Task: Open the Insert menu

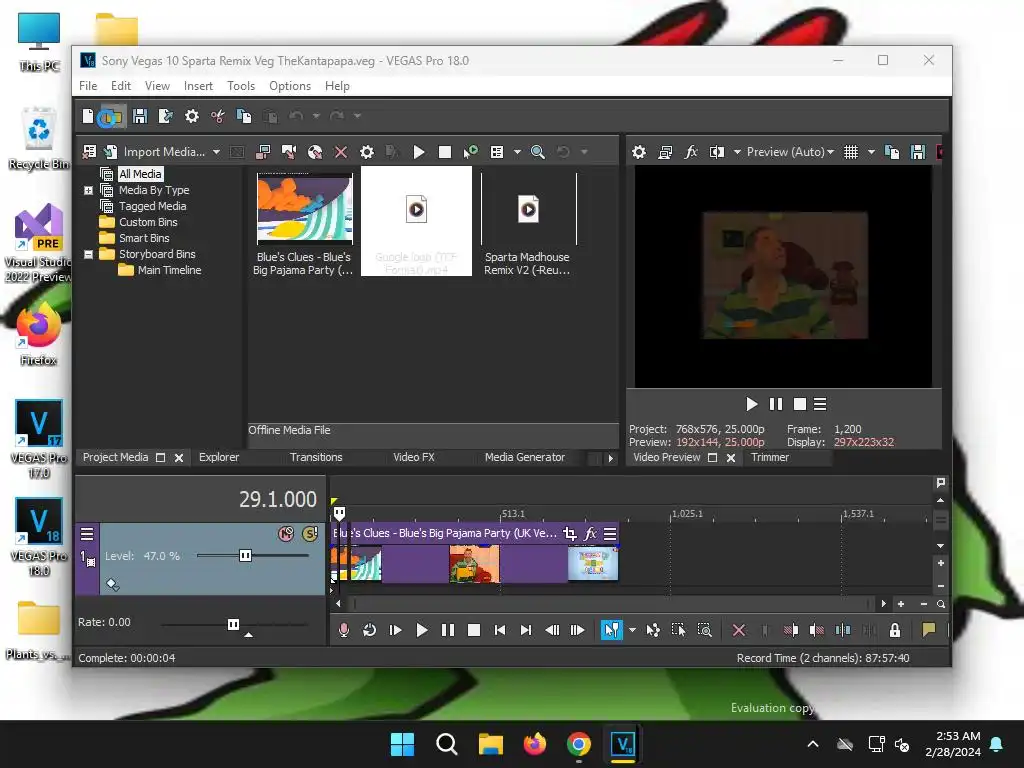Action: click(x=198, y=86)
